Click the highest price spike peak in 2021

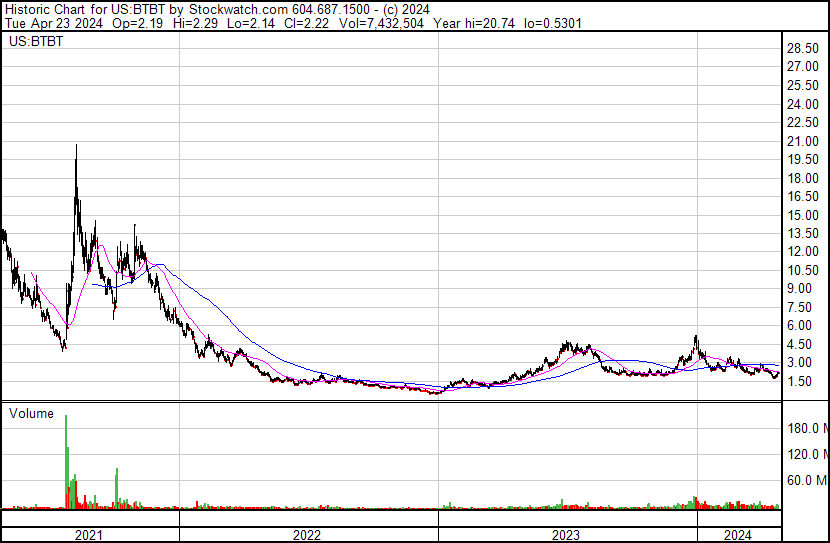[76, 146]
